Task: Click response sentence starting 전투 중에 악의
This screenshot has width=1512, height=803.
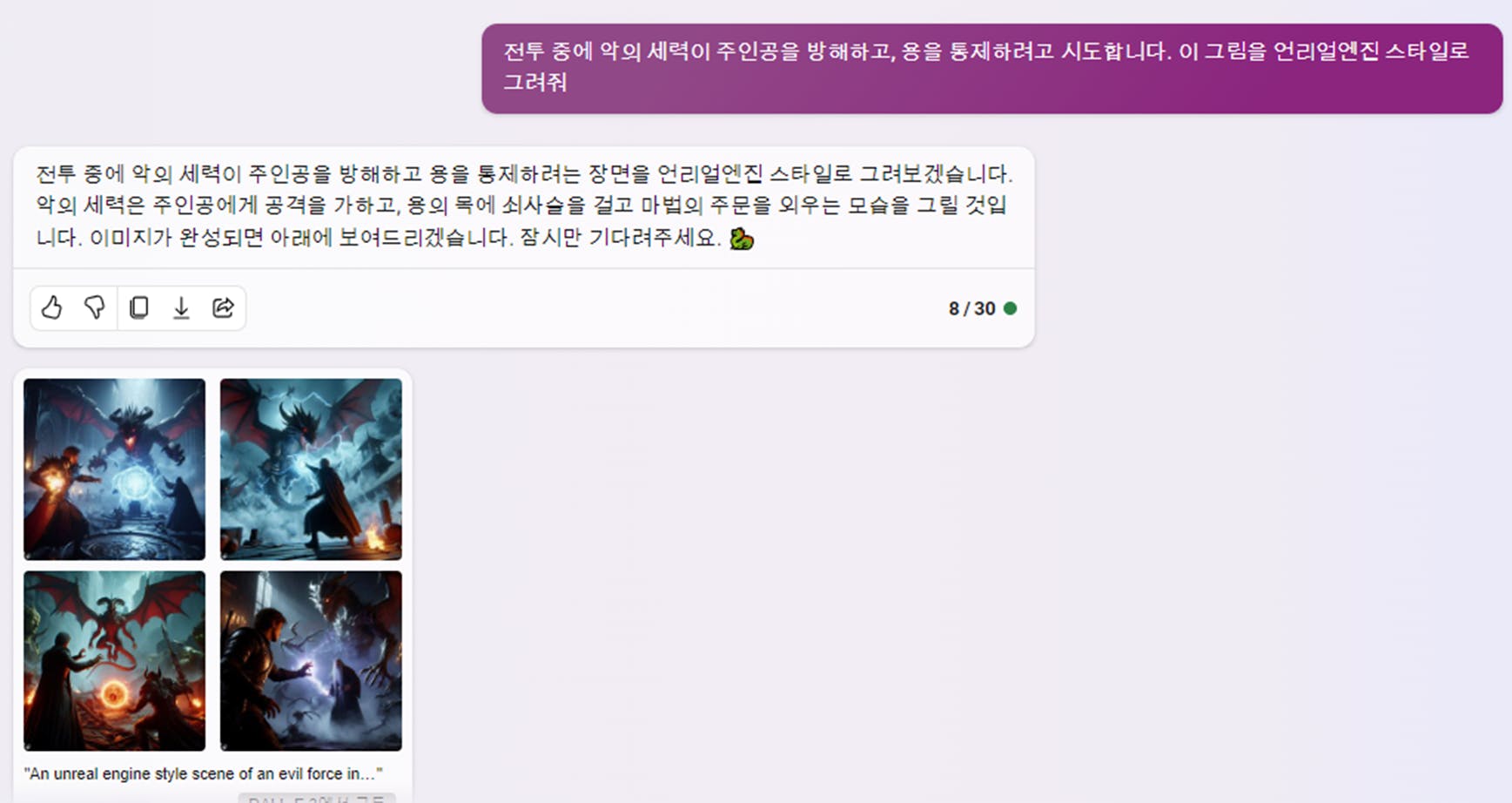Action: pyautogui.click(x=524, y=174)
